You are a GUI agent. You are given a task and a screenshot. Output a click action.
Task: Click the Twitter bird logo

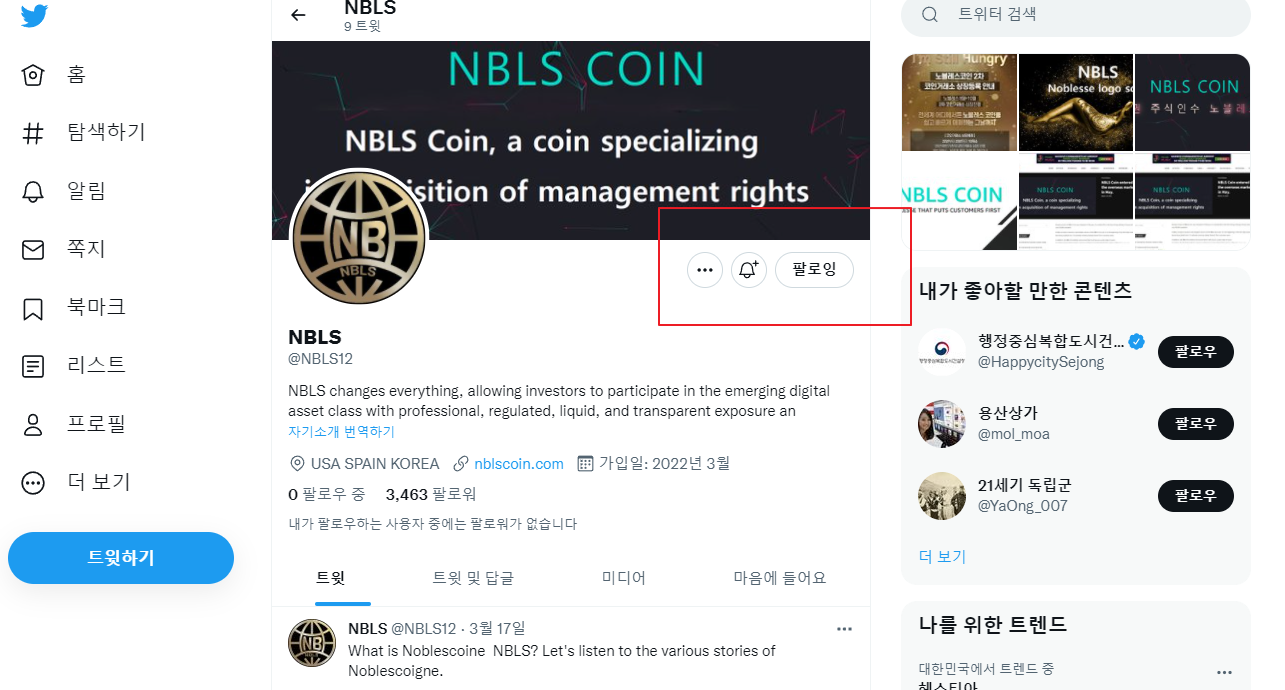tap(34, 15)
